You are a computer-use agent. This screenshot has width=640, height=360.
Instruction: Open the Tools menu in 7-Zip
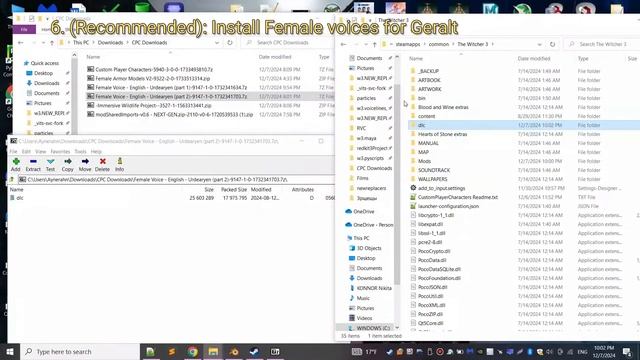[x=80, y=151]
